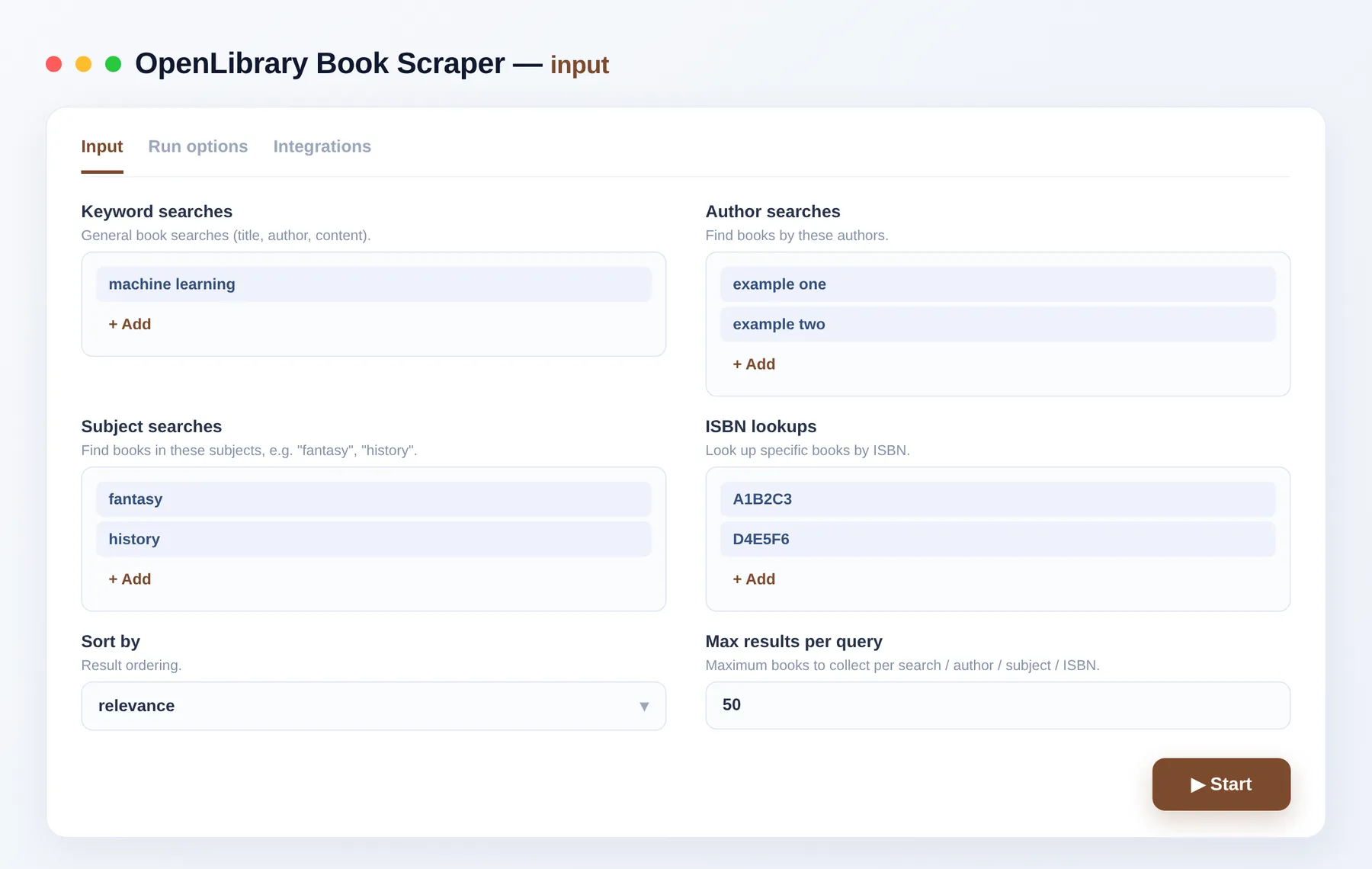The width and height of the screenshot is (1372, 869).
Task: Open the Sort by relevance dropdown
Action: (x=373, y=706)
